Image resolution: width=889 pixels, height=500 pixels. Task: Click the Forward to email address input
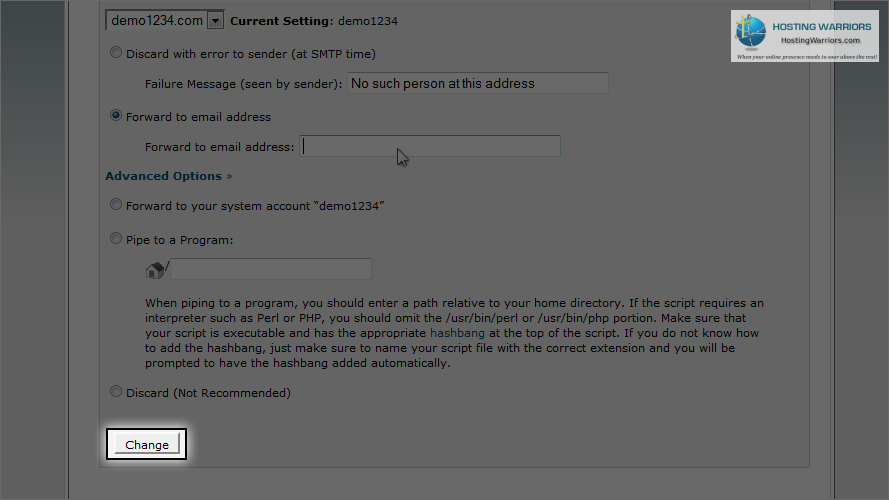(x=430, y=146)
